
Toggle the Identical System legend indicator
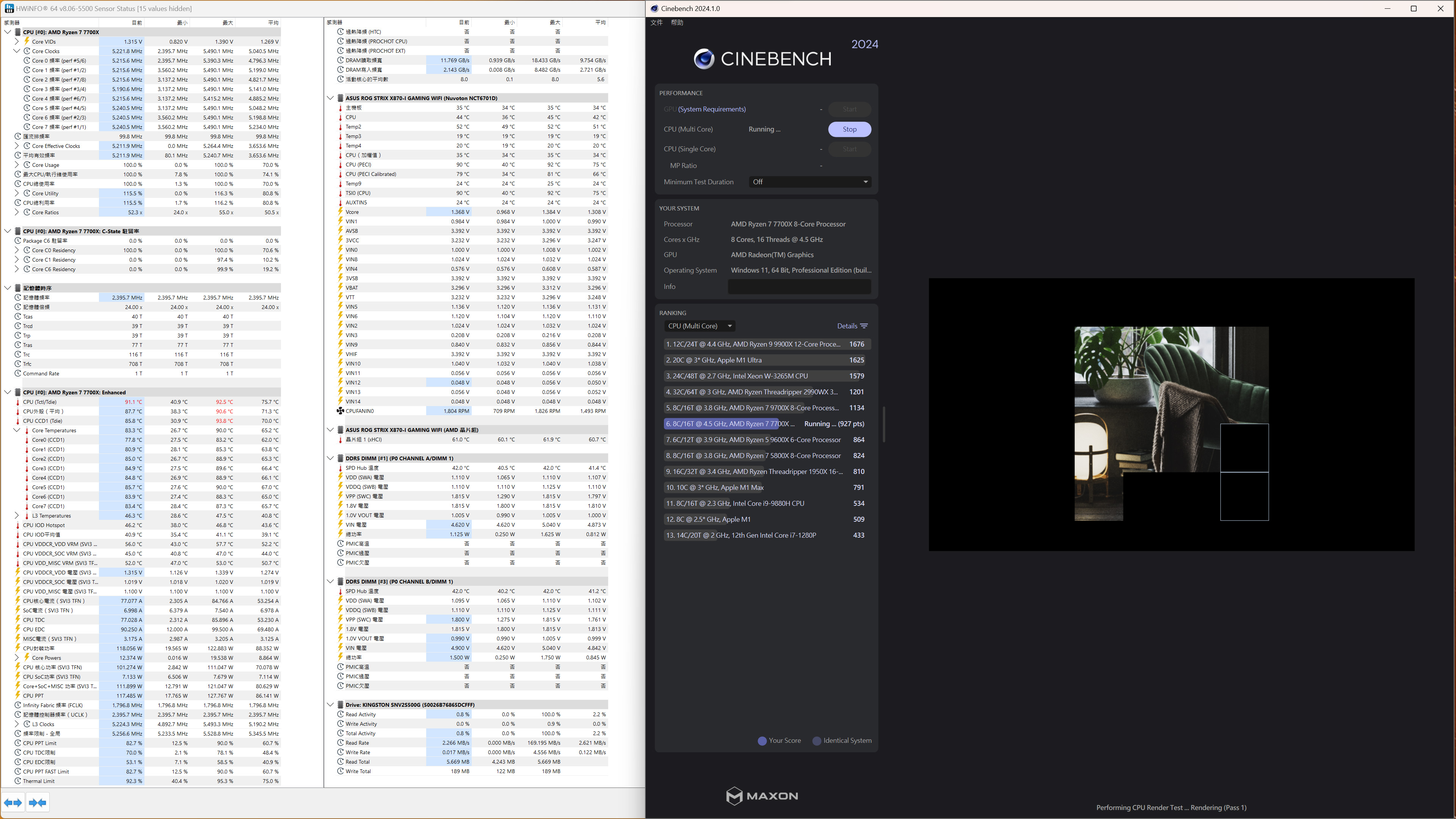(x=816, y=741)
